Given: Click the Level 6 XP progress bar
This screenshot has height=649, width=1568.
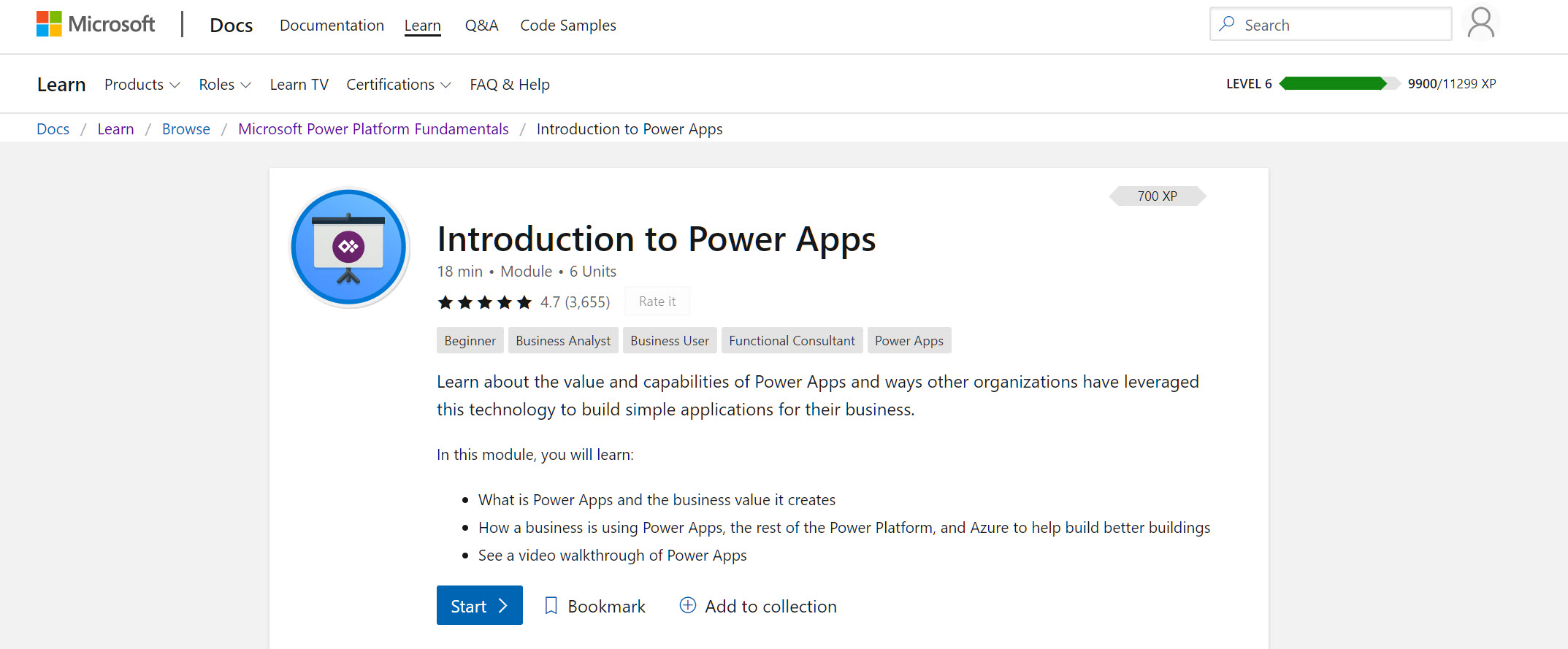Looking at the screenshot, I should [1340, 83].
